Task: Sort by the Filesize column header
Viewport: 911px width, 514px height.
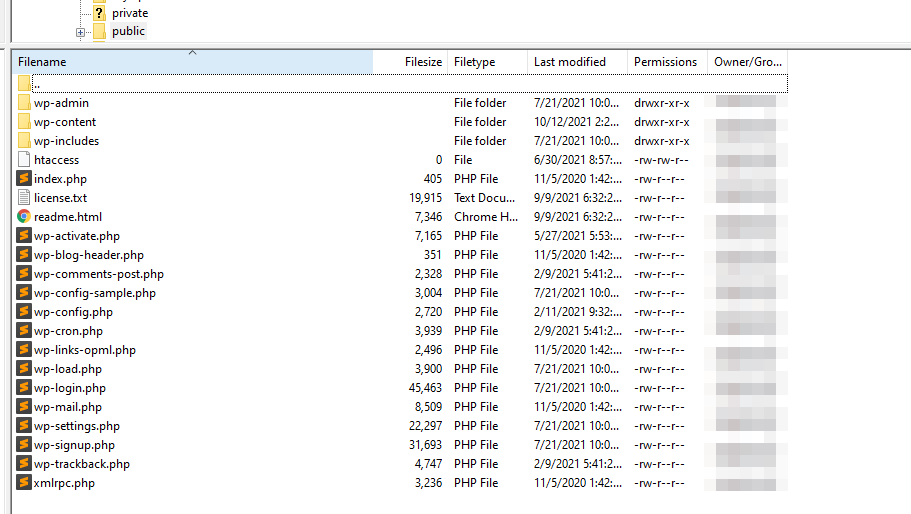Action: coord(410,62)
